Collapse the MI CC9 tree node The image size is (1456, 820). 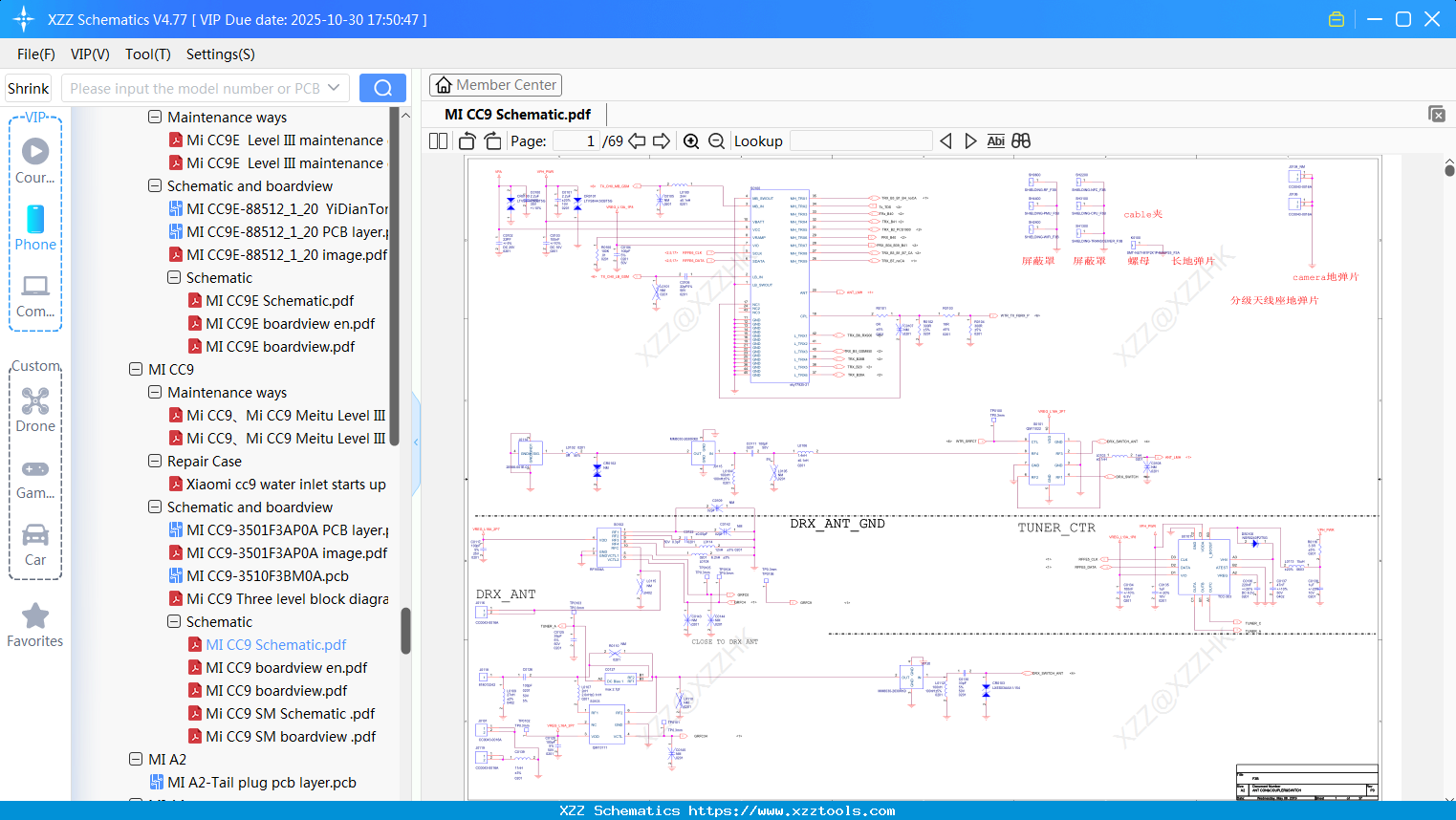click(135, 369)
